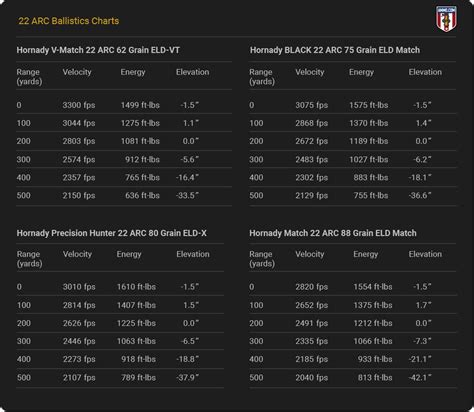Click Hornady Match 88 Grain ELD Match heading
Screen dimensions: 474x412
pyautogui.click(x=333, y=233)
